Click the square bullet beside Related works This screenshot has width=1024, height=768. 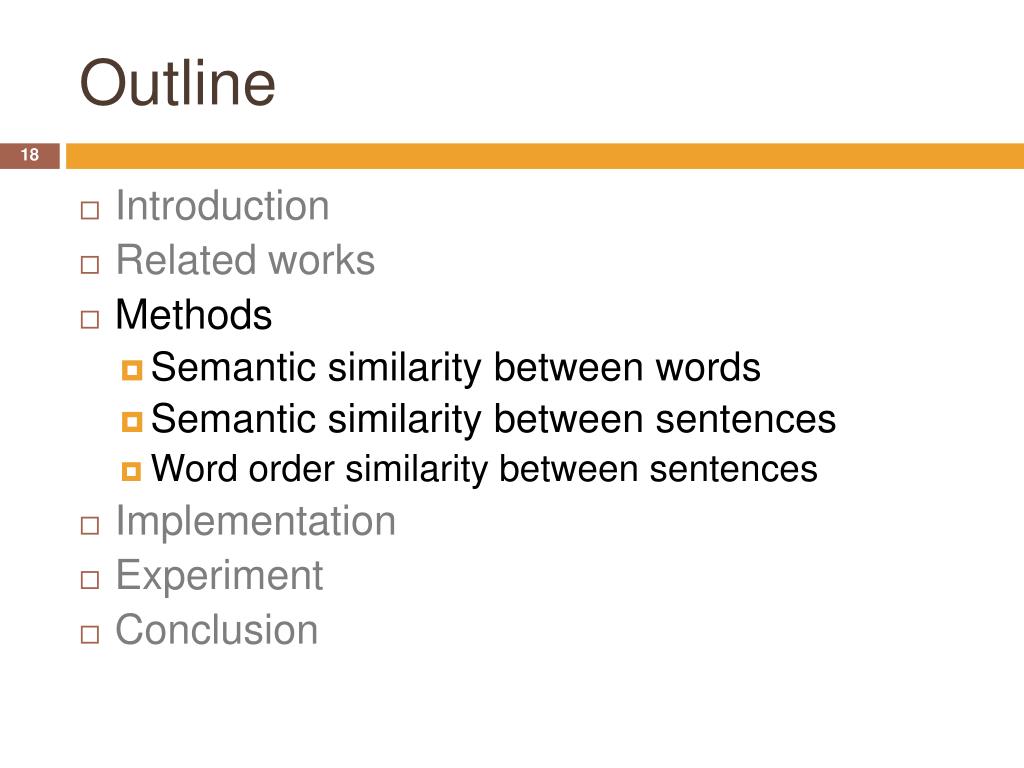(90, 264)
